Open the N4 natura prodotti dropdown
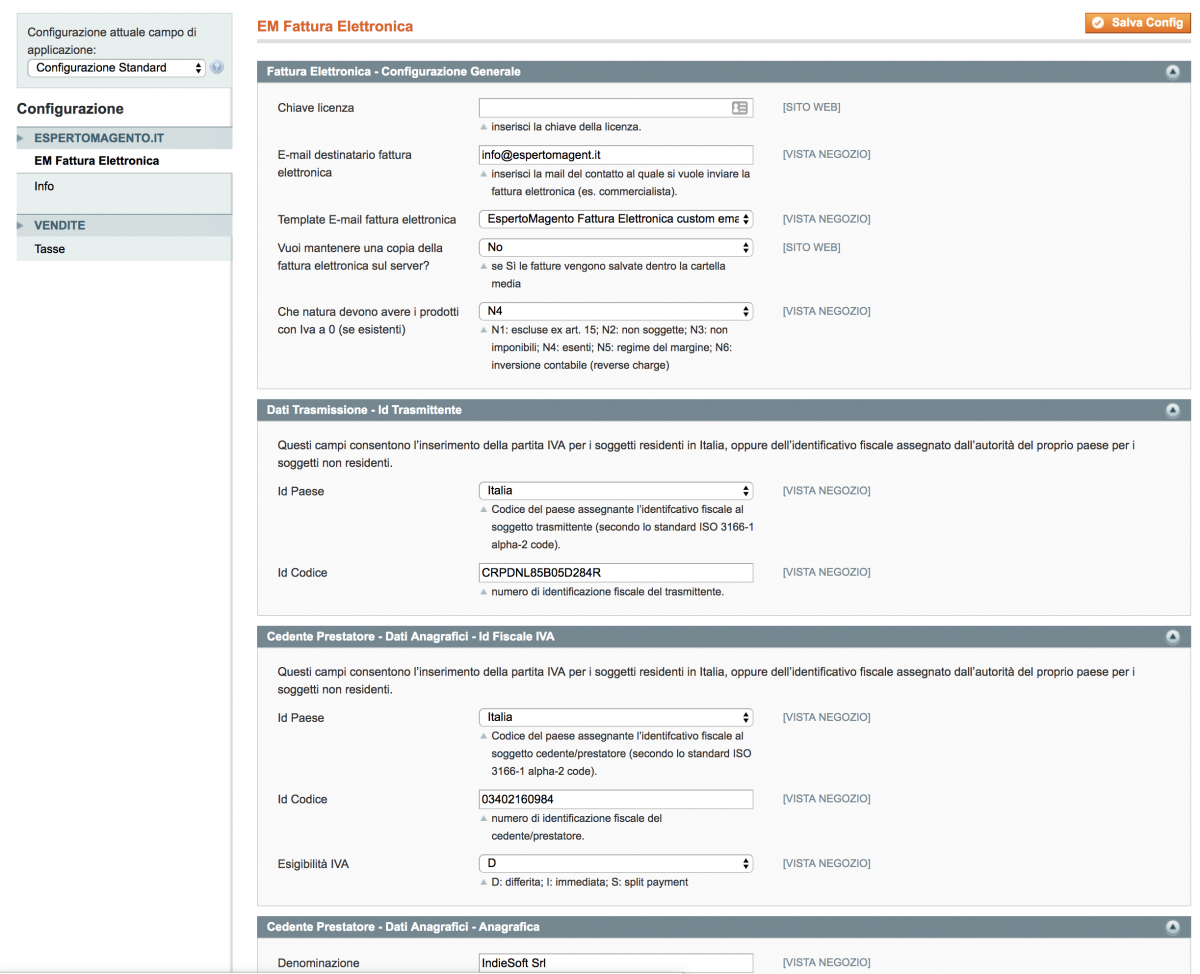Viewport: 1200px width, 974px height. 615,311
